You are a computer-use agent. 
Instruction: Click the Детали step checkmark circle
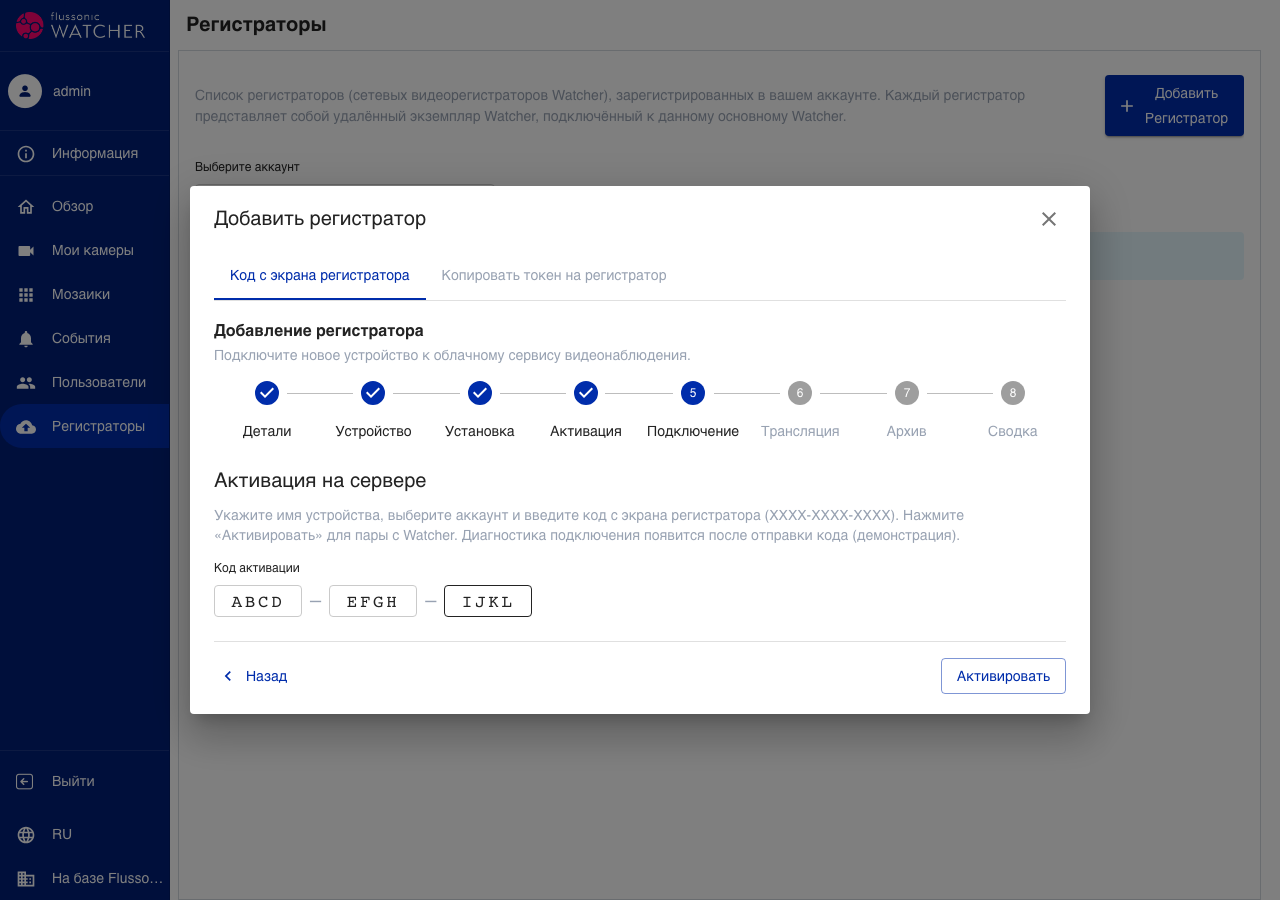pyautogui.click(x=267, y=393)
